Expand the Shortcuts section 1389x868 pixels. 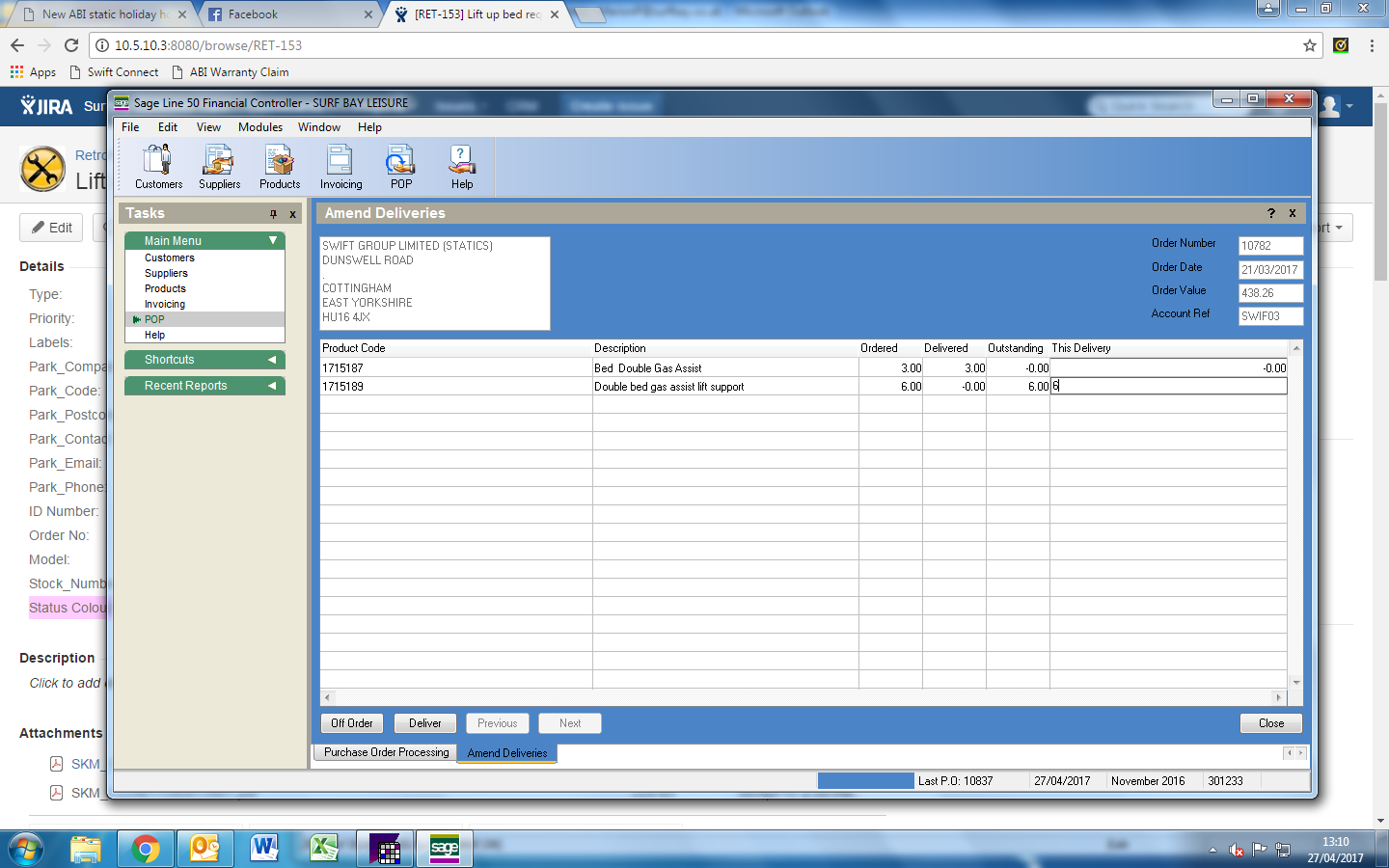(x=272, y=360)
